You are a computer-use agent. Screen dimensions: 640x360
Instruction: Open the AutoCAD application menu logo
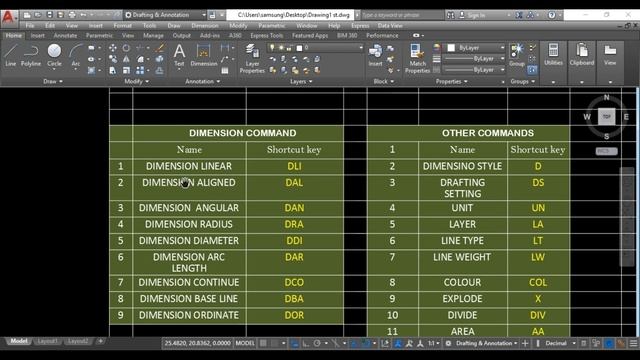click(8, 17)
